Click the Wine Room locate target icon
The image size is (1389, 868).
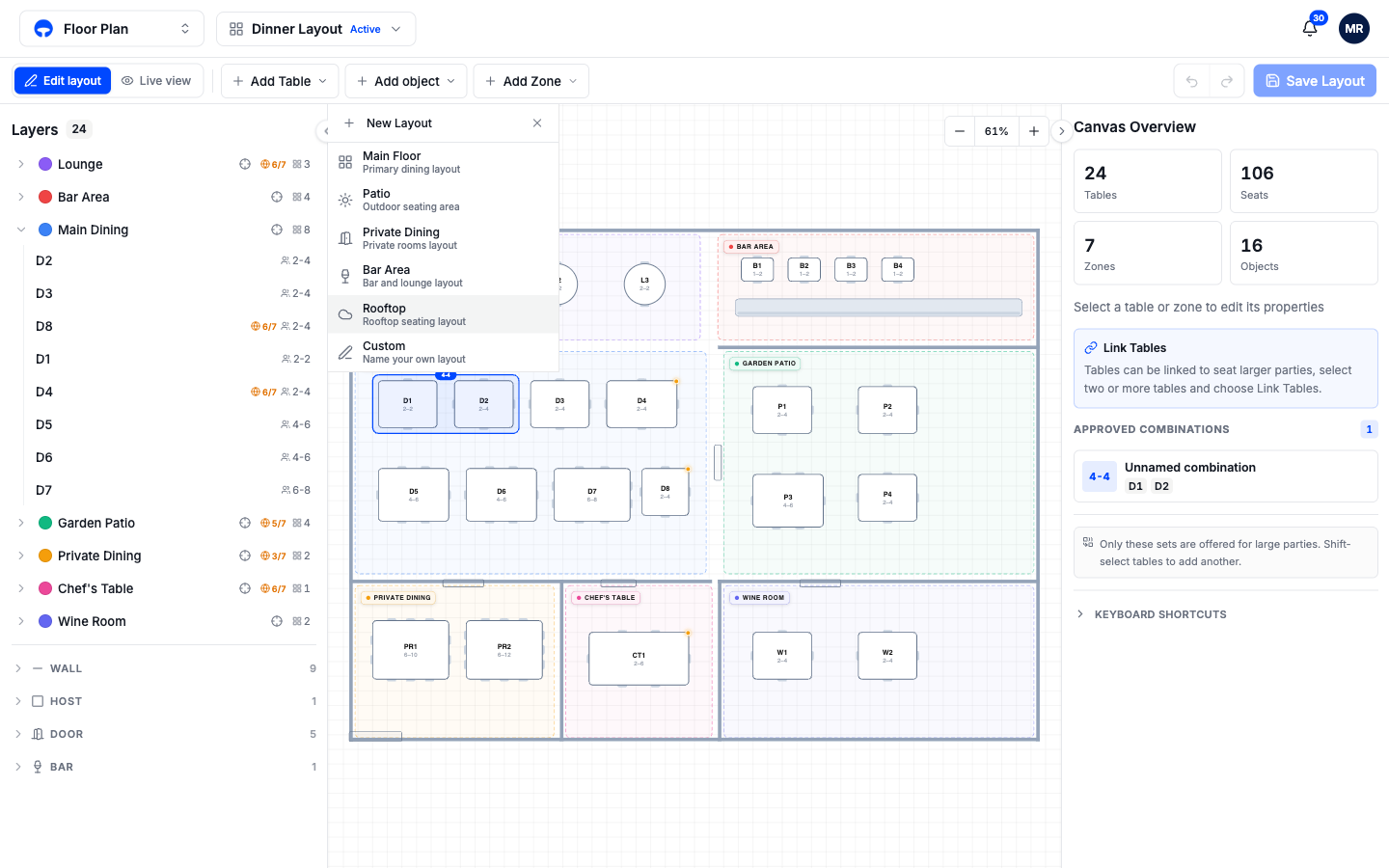click(x=277, y=621)
